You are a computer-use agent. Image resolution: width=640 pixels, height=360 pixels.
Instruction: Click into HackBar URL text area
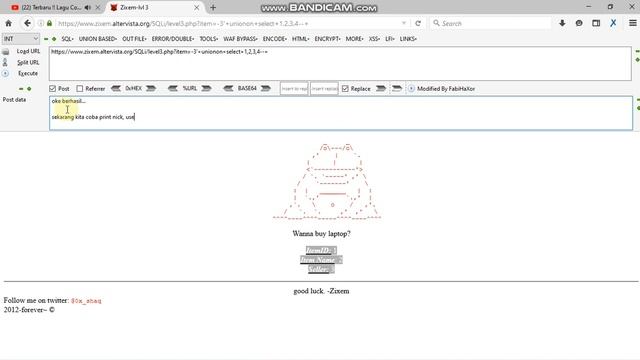(x=340, y=64)
